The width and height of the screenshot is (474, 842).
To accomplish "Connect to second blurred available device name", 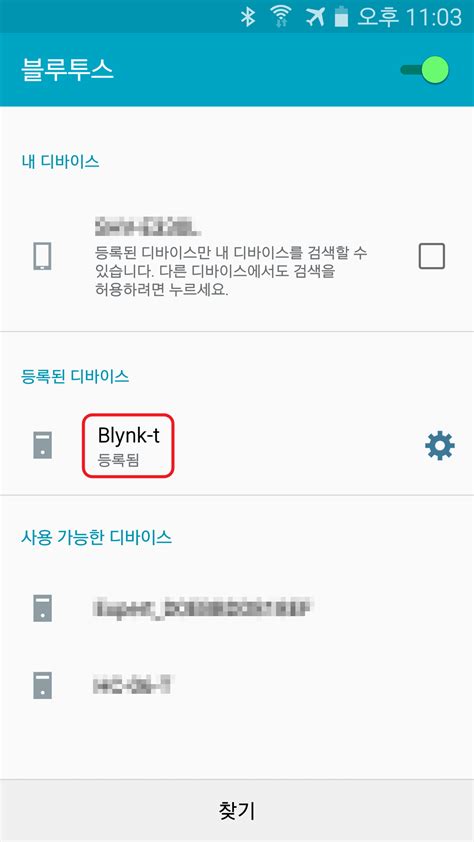I will tap(134, 685).
